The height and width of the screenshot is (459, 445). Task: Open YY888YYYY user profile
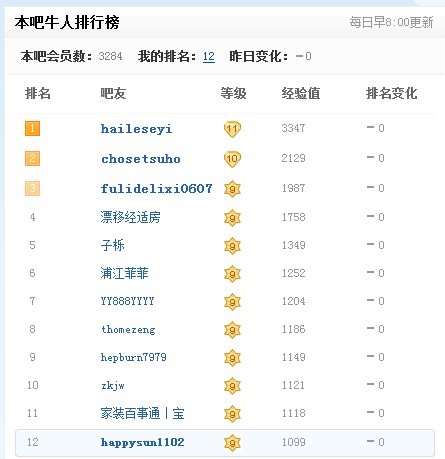127,301
